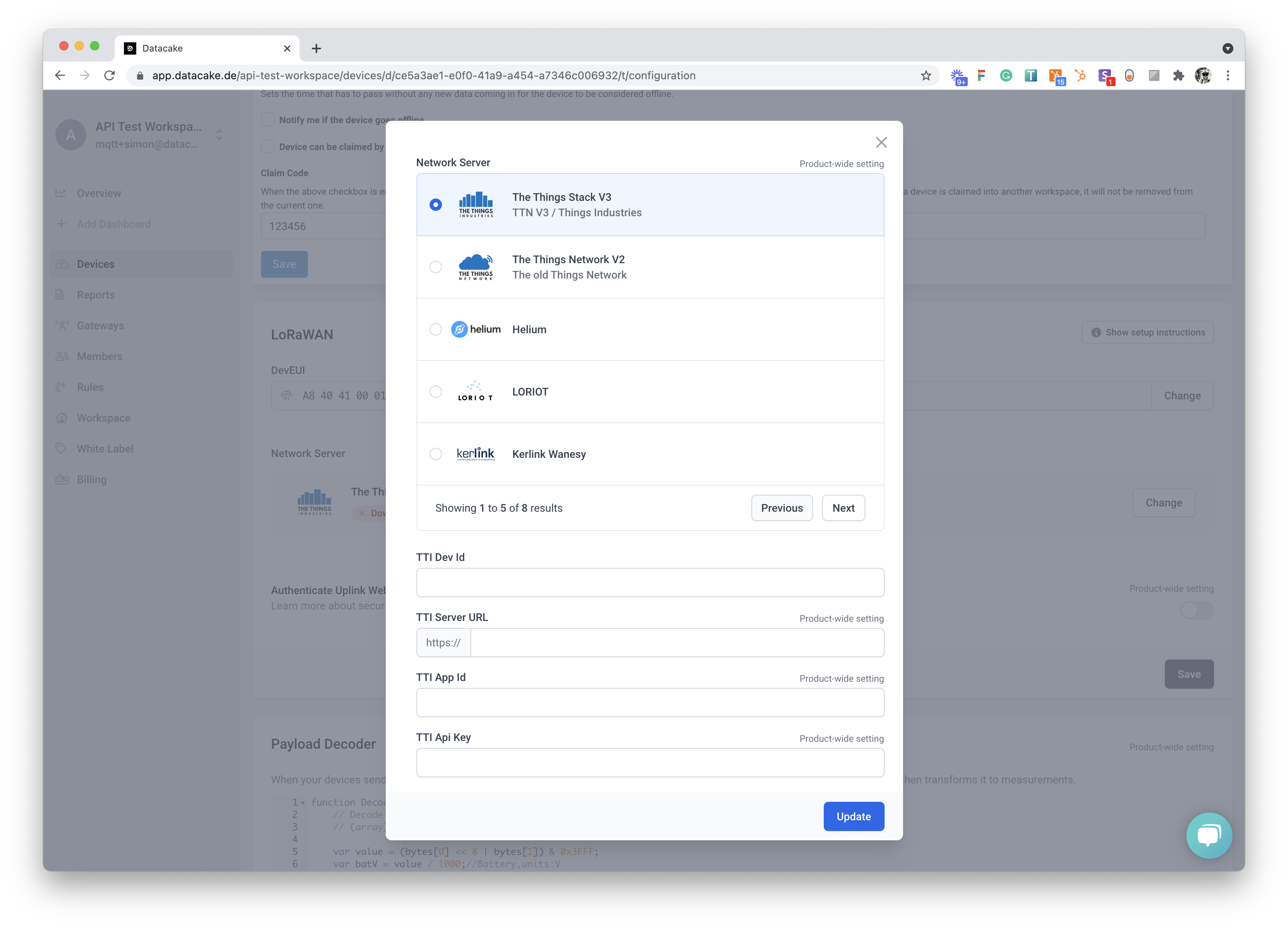Open Chrome extensions puzzle icon

pos(1178,75)
